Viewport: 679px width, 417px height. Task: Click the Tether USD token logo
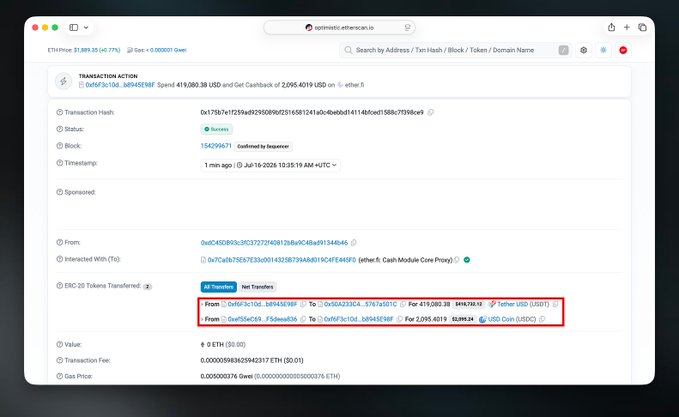(491, 304)
